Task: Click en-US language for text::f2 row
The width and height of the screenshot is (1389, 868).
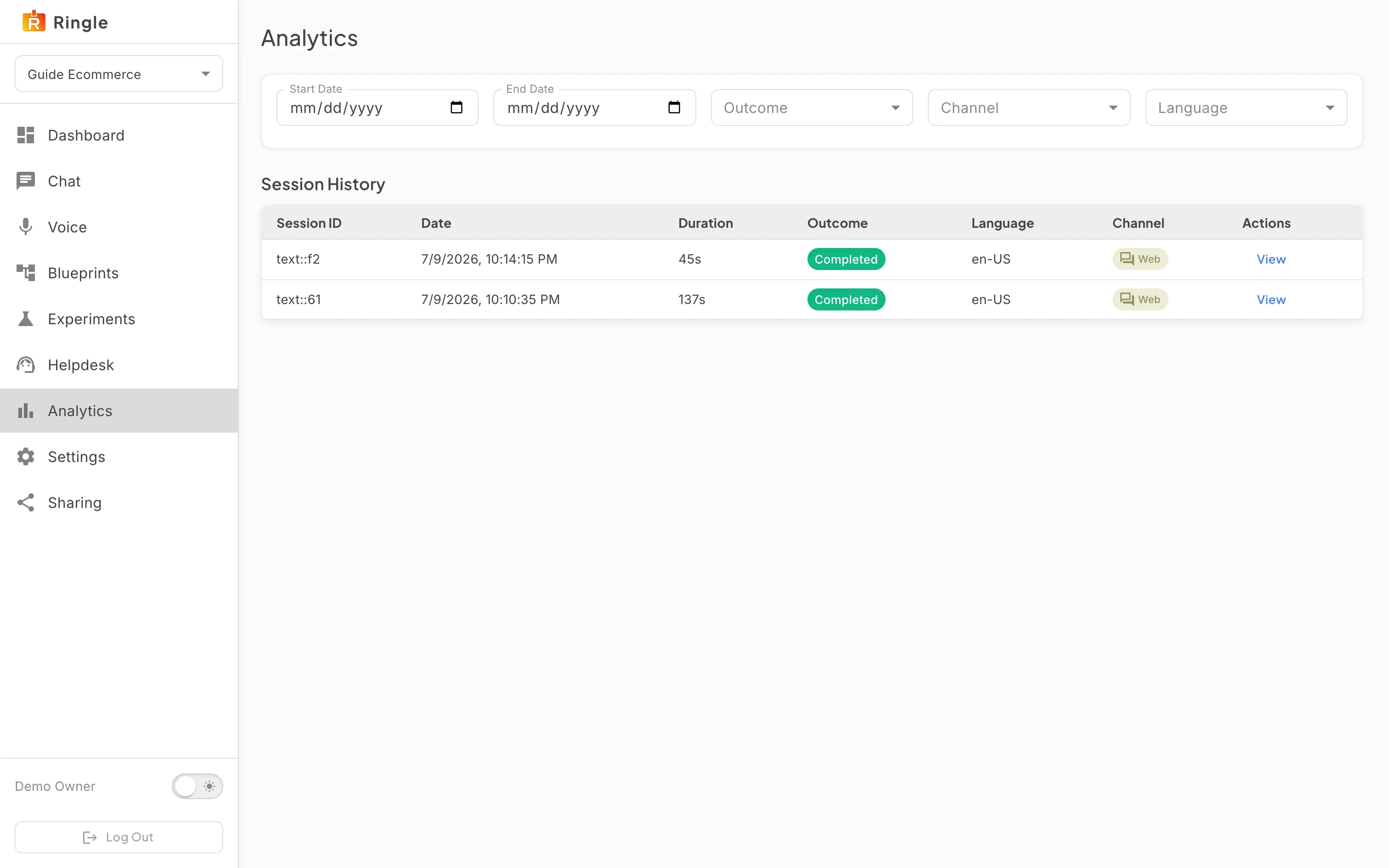Action: pos(991,259)
